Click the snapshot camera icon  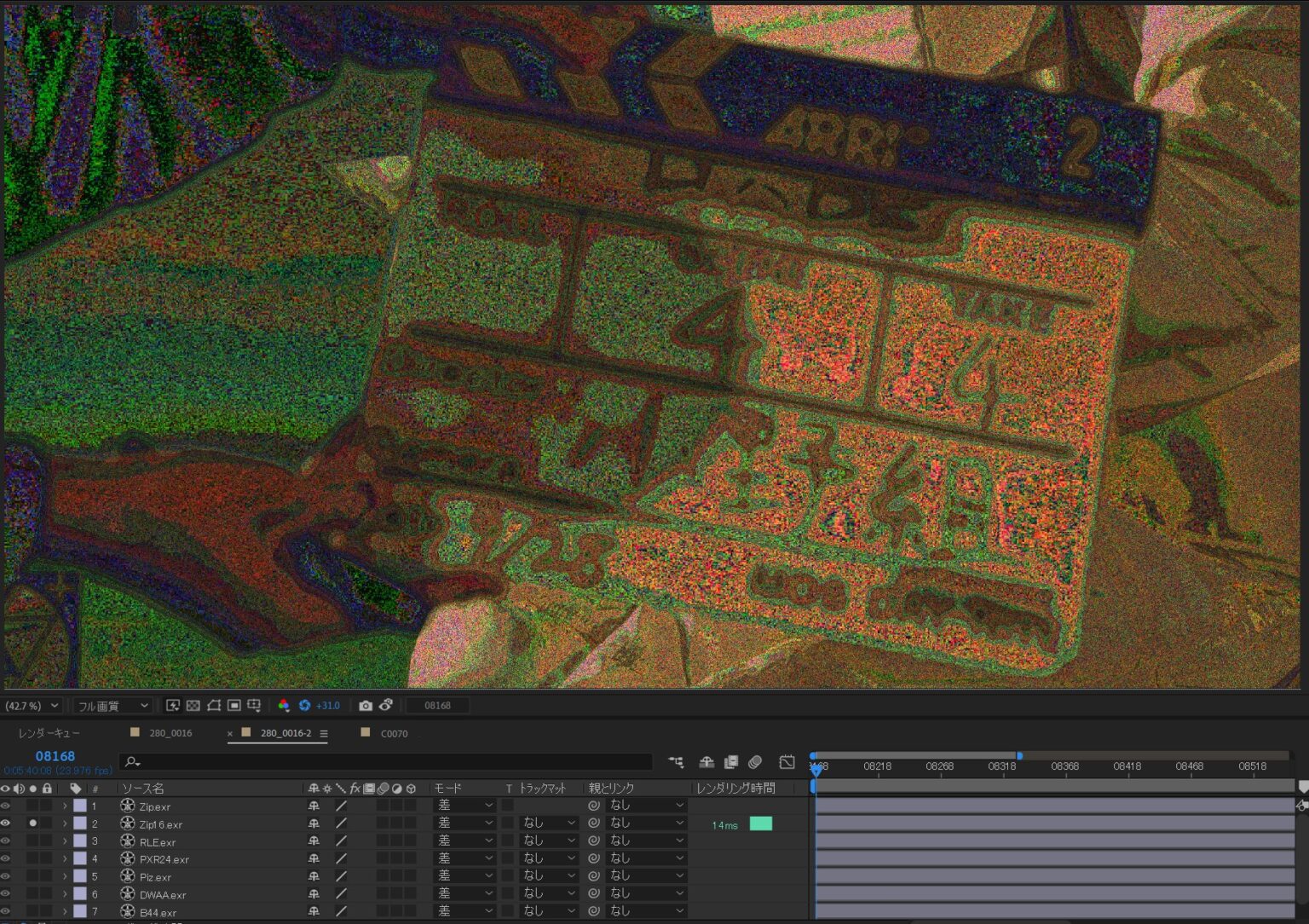pyautogui.click(x=366, y=706)
